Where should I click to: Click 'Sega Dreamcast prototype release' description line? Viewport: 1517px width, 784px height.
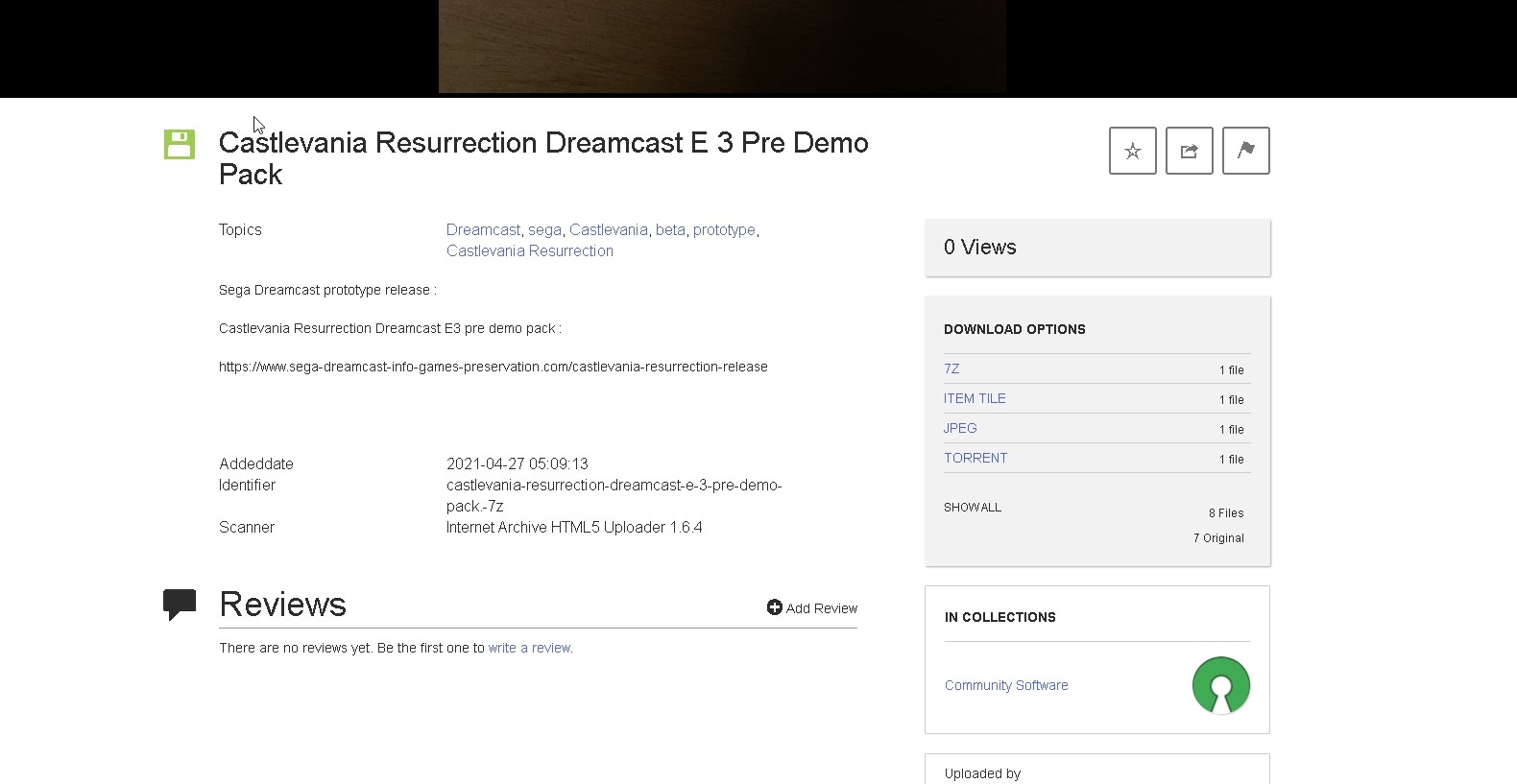pos(327,290)
